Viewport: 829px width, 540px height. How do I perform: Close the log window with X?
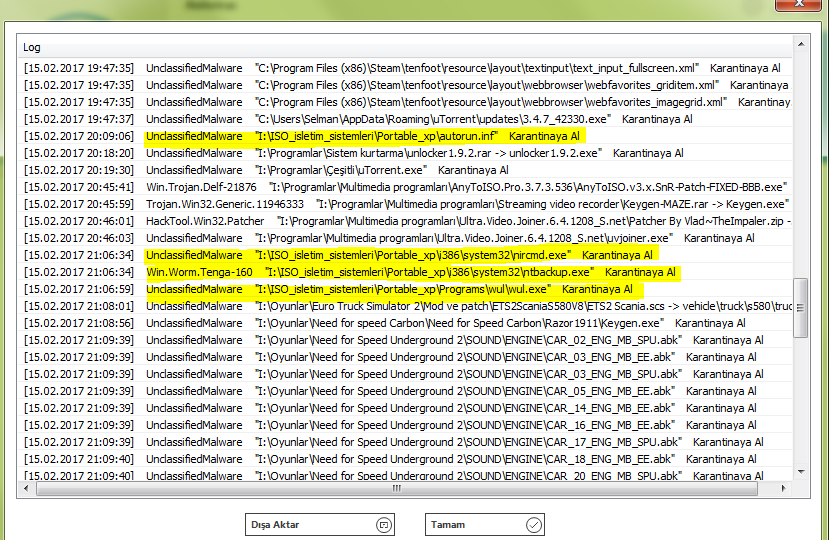(799, 4)
